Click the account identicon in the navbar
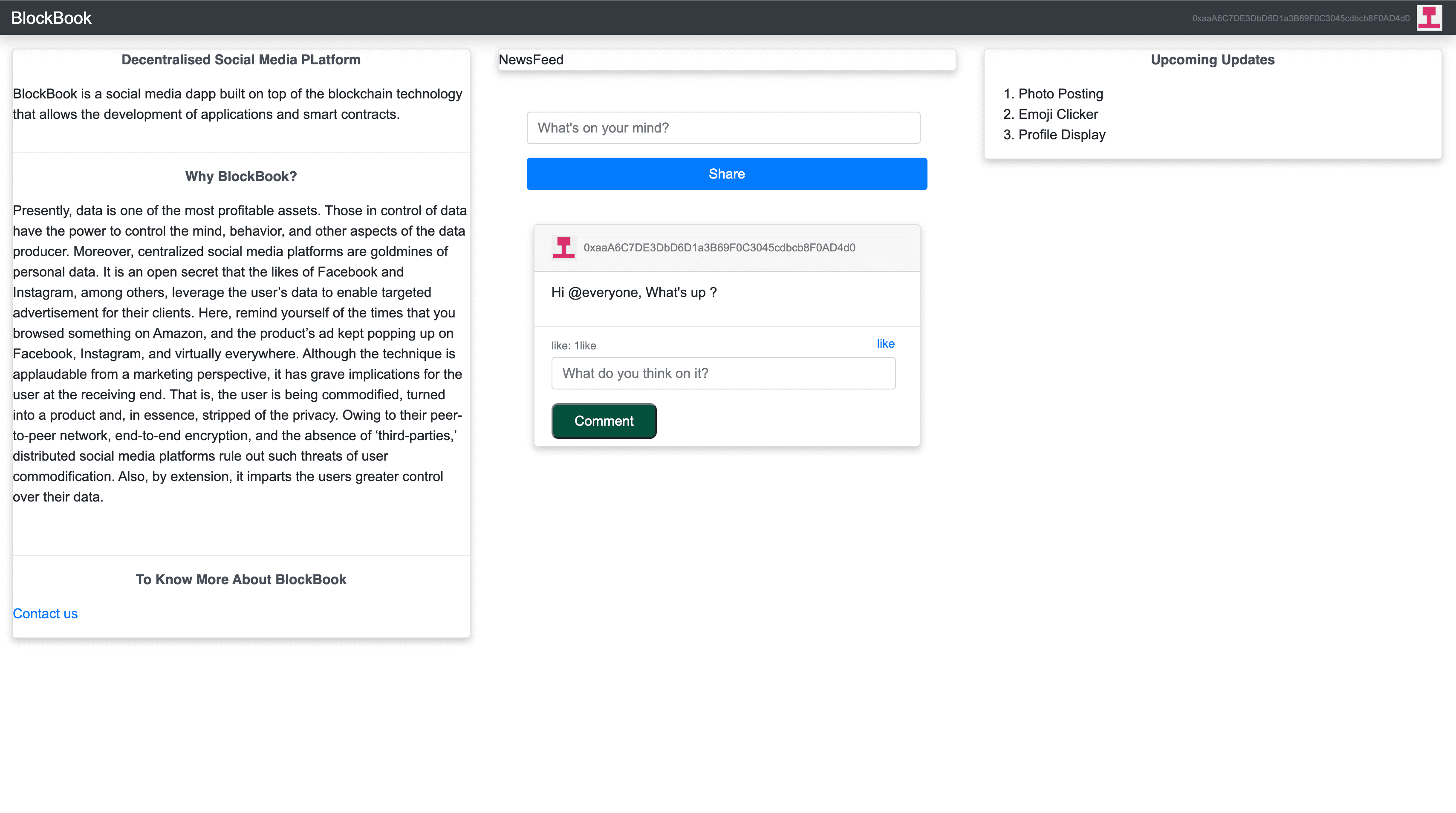Viewport: 1456px width, 813px height. [1429, 17]
